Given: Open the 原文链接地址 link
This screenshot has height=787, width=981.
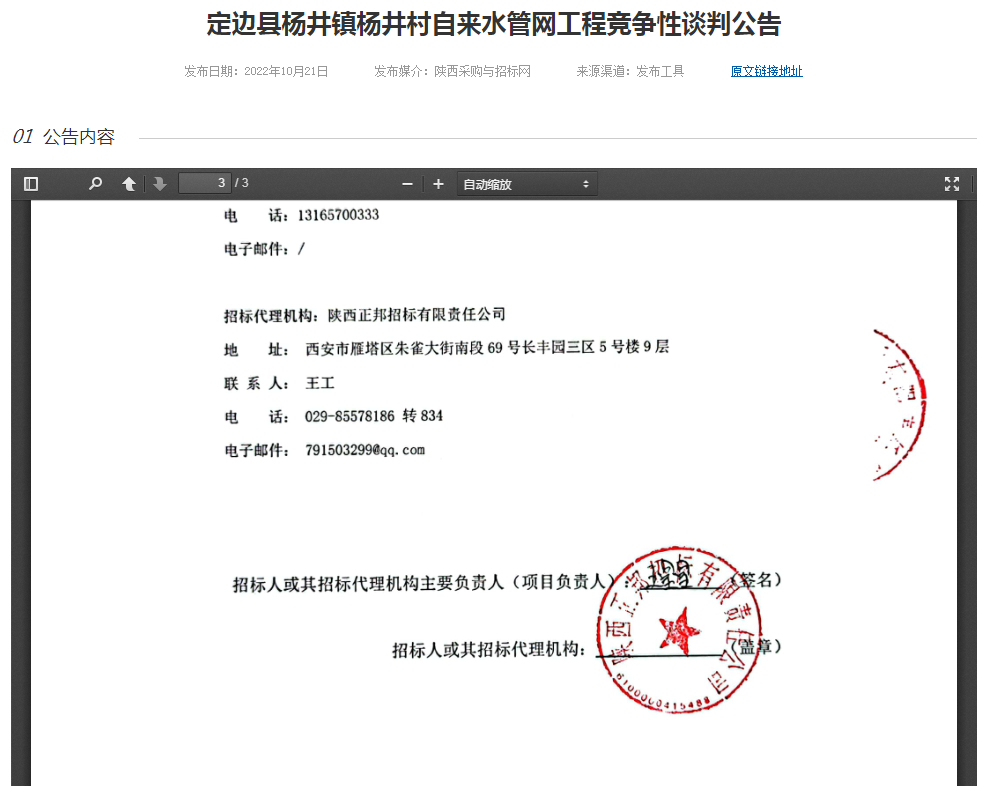Looking at the screenshot, I should (x=766, y=71).
